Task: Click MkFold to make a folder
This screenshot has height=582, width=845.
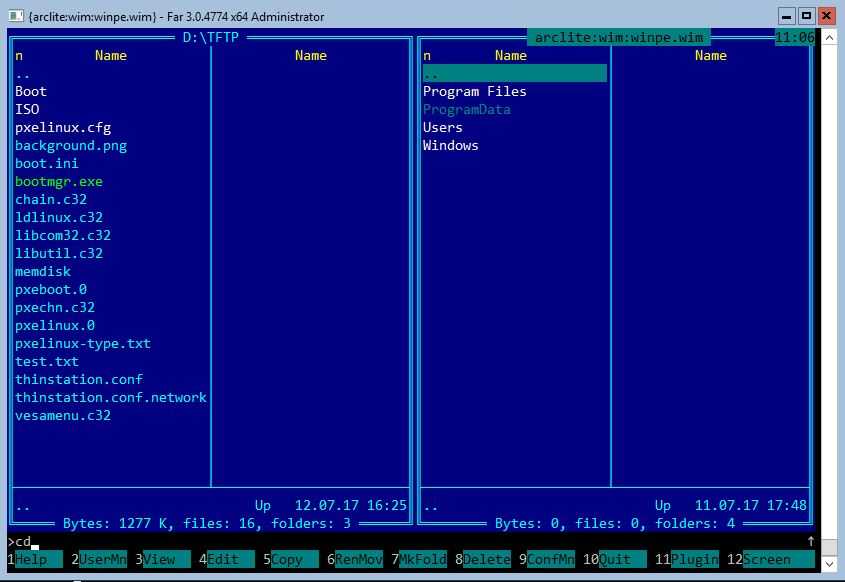Action: coord(422,560)
